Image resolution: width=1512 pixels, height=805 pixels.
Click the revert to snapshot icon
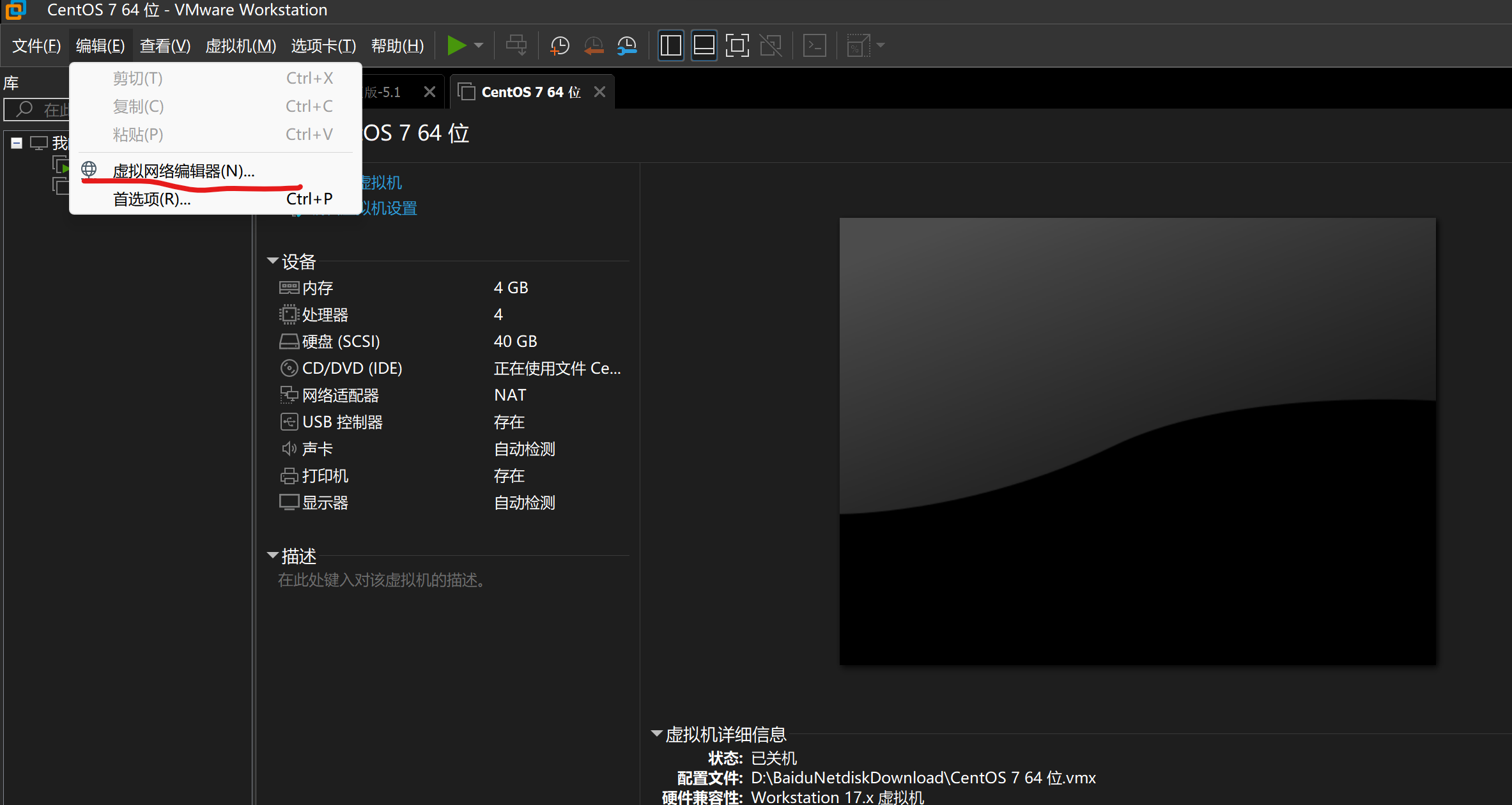(x=593, y=45)
